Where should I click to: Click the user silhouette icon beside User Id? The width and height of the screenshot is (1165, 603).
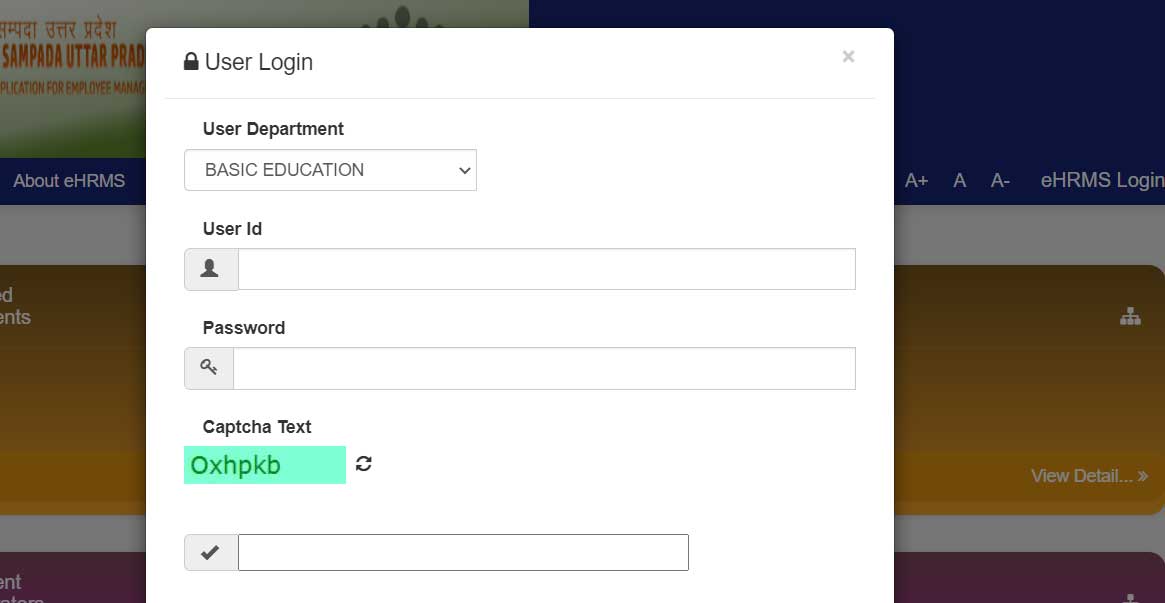[x=211, y=269]
